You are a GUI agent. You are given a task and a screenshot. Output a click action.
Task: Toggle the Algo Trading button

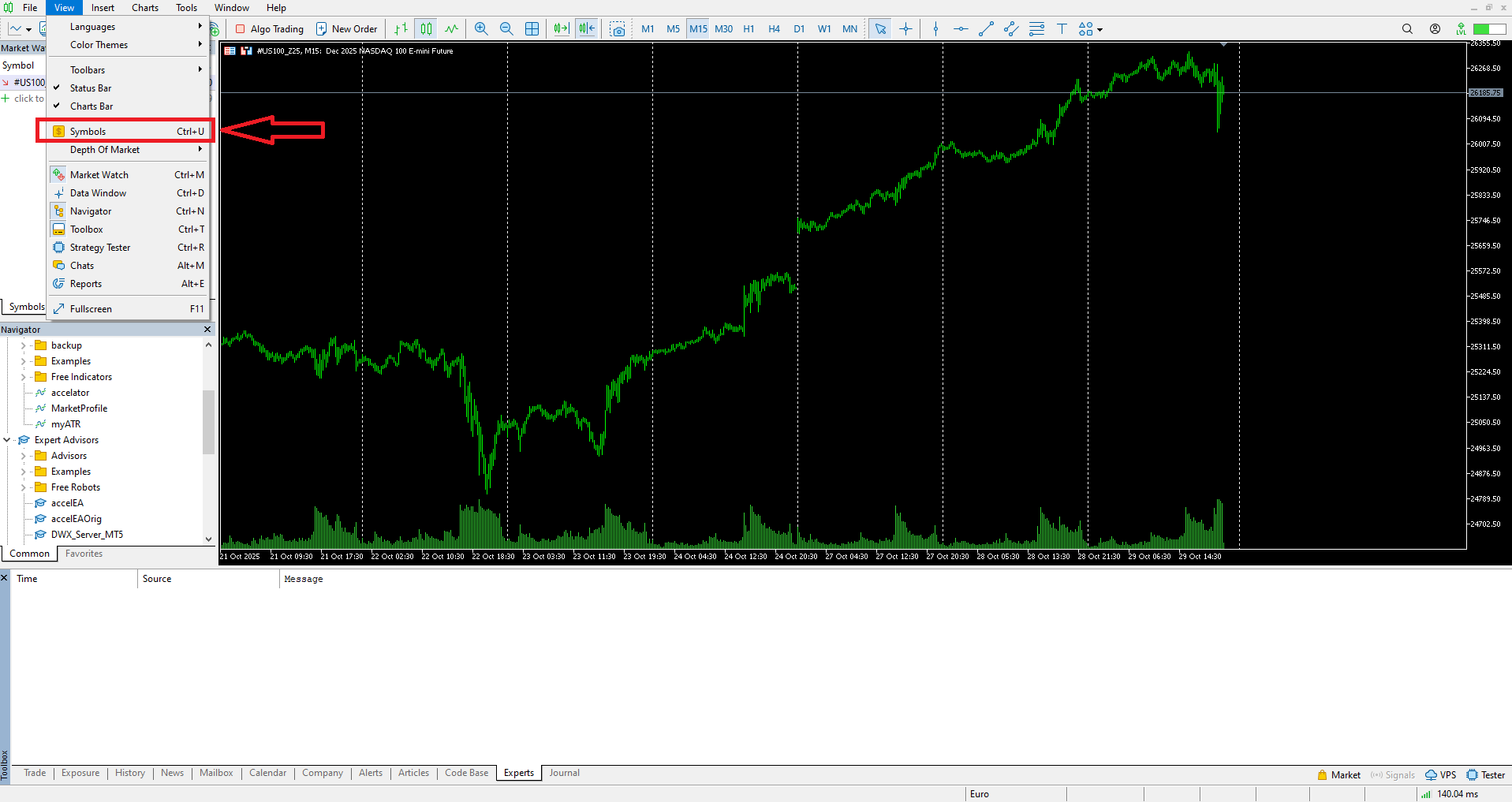(269, 29)
